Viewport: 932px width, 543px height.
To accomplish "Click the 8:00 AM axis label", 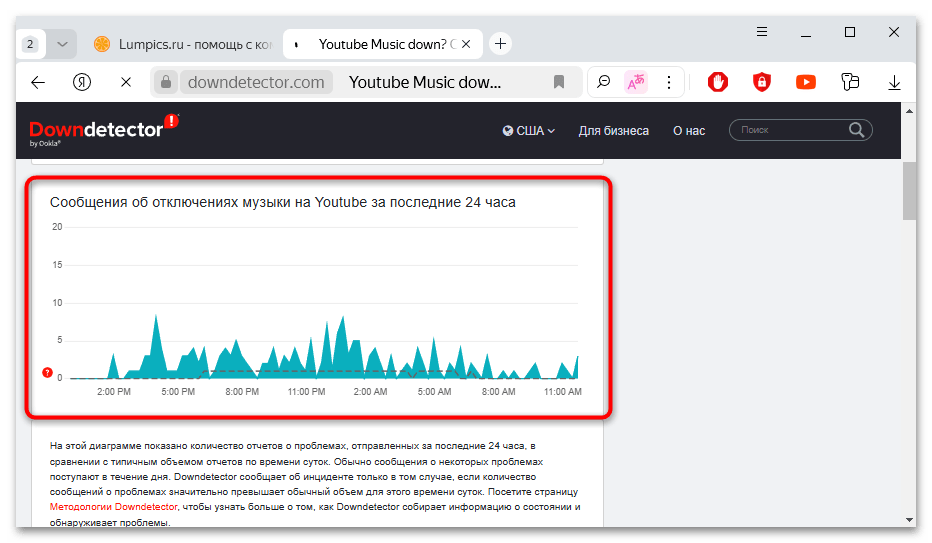I will pyautogui.click(x=498, y=392).
